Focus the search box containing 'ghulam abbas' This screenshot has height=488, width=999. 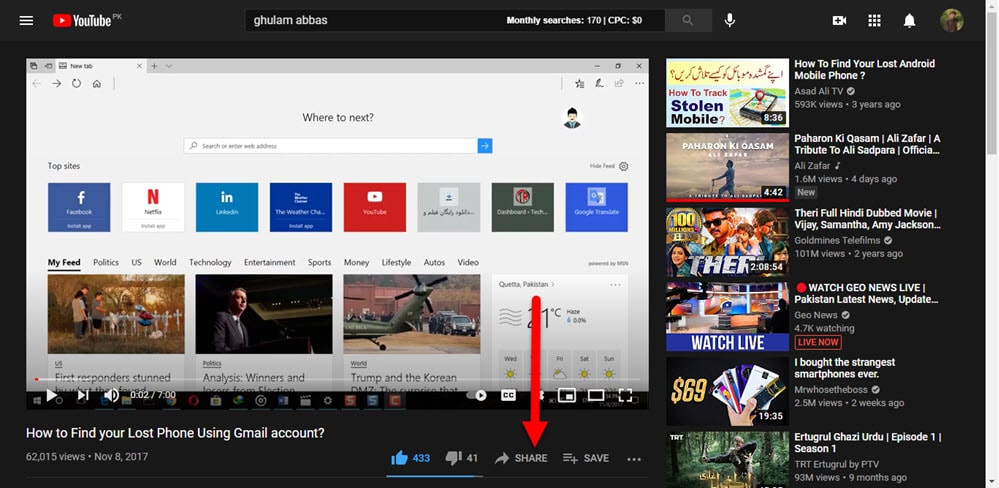click(455, 20)
